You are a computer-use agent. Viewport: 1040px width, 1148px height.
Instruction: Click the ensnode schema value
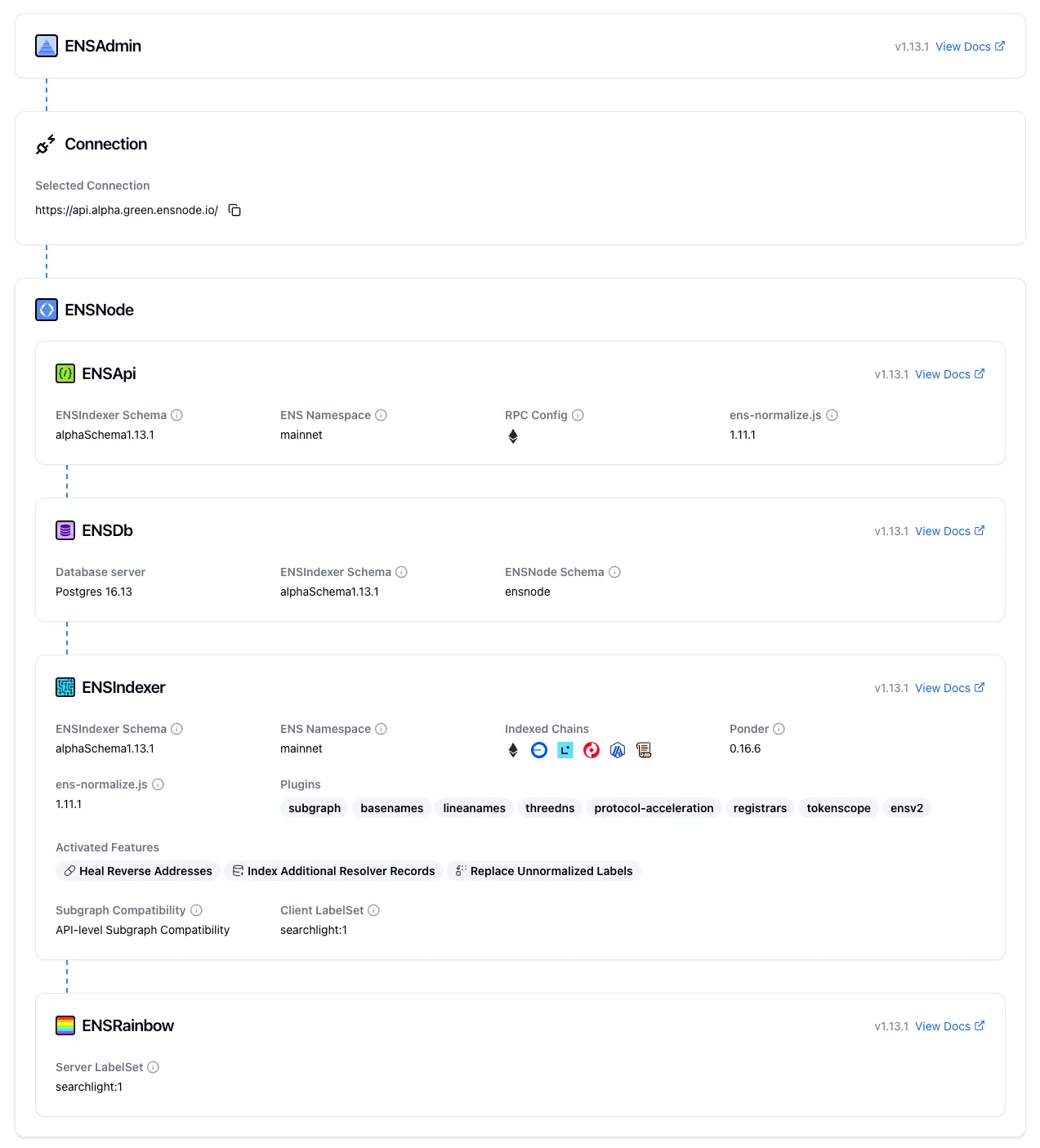pyautogui.click(x=528, y=592)
